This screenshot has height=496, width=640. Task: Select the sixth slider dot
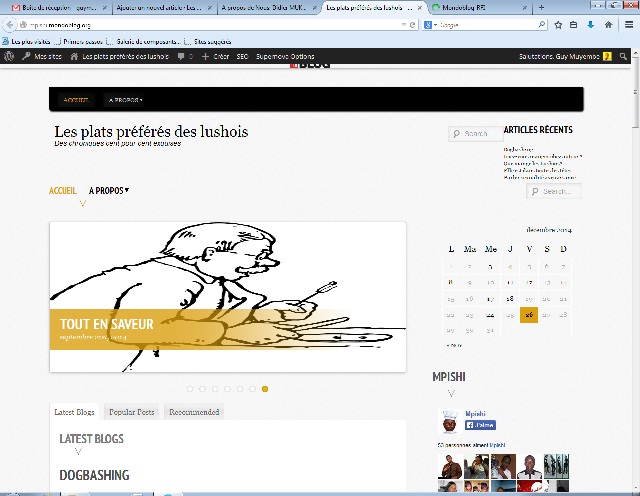(x=252, y=389)
